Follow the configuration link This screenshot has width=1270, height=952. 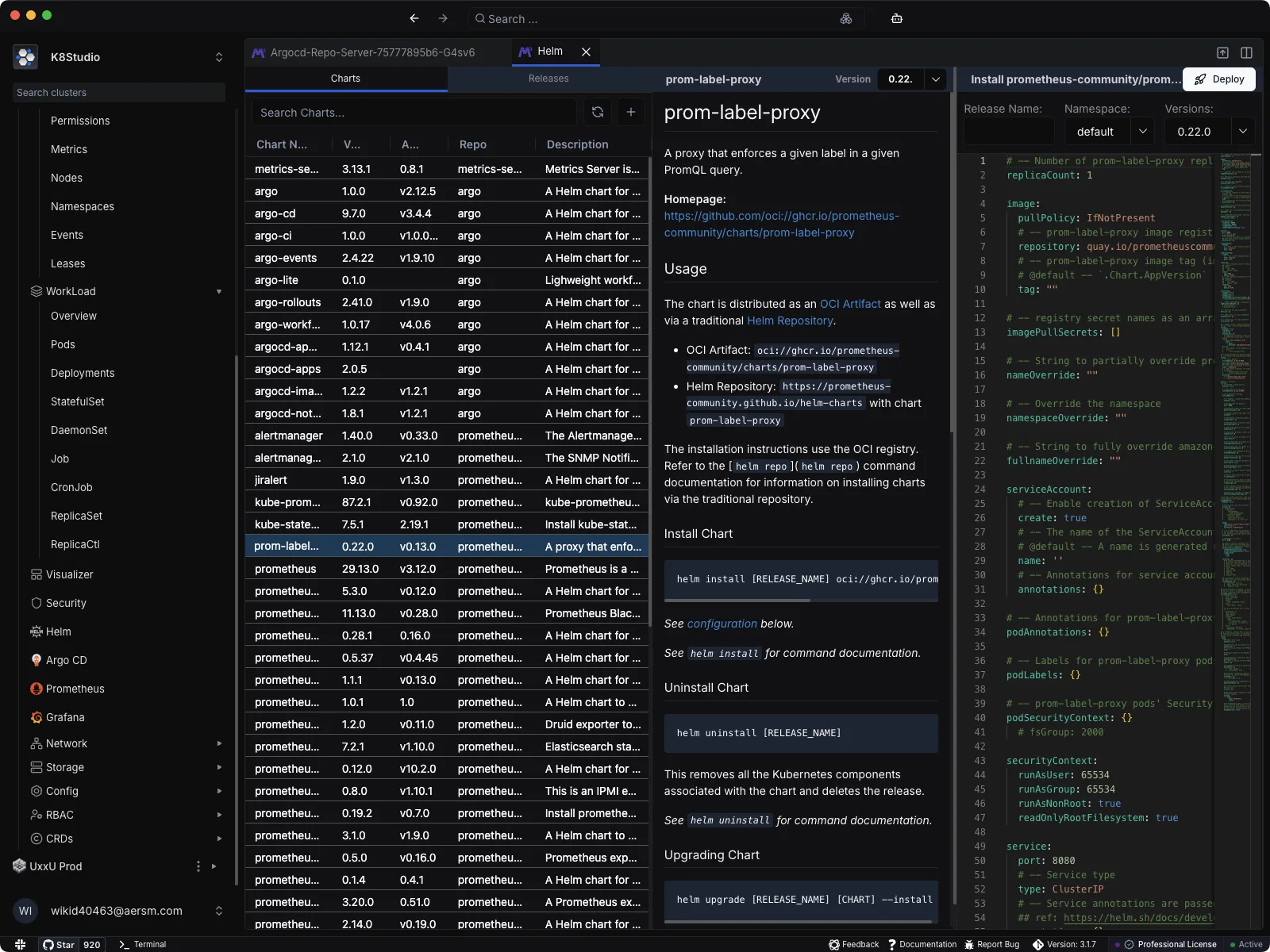coord(722,624)
